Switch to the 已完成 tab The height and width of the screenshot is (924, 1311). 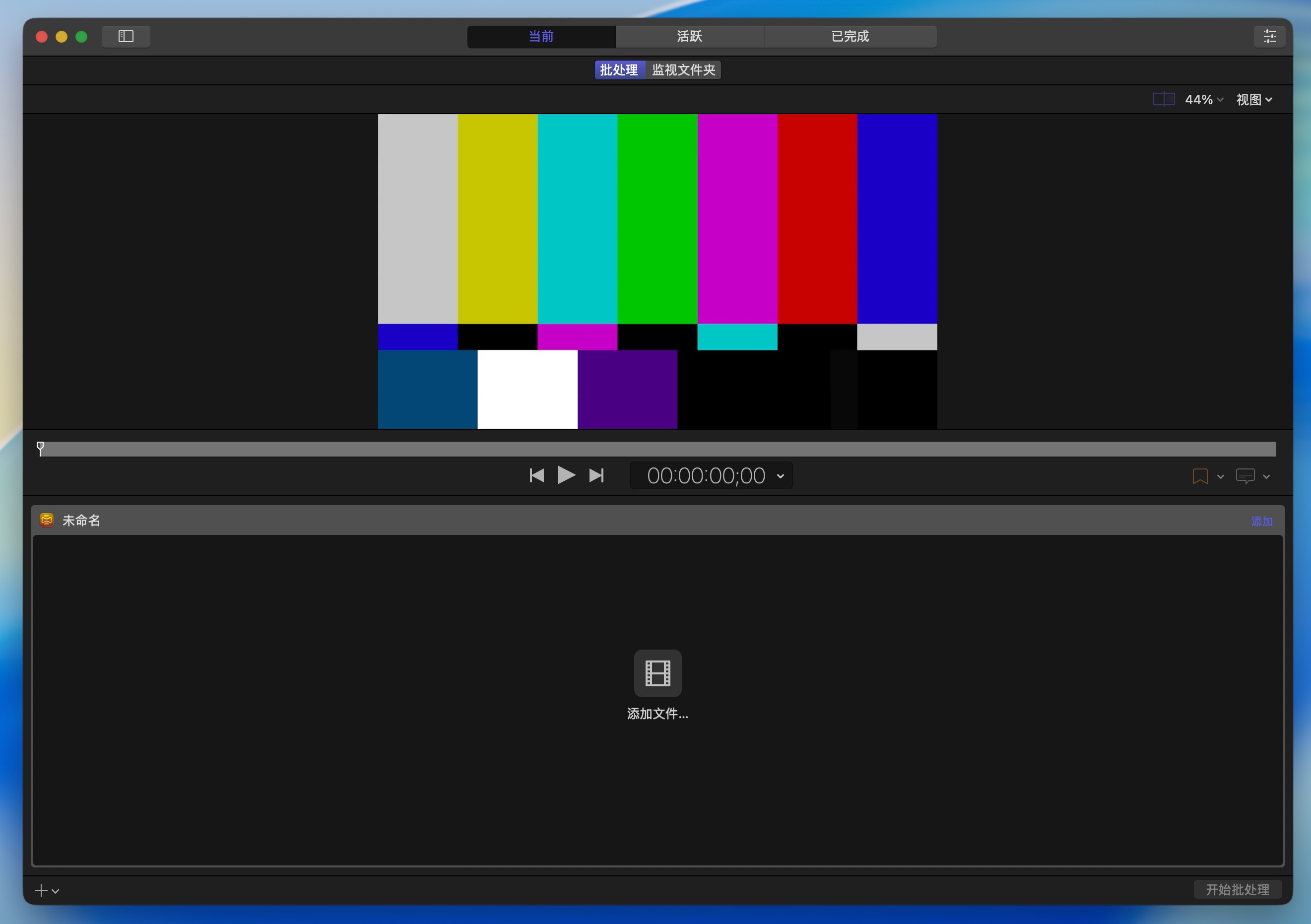850,37
